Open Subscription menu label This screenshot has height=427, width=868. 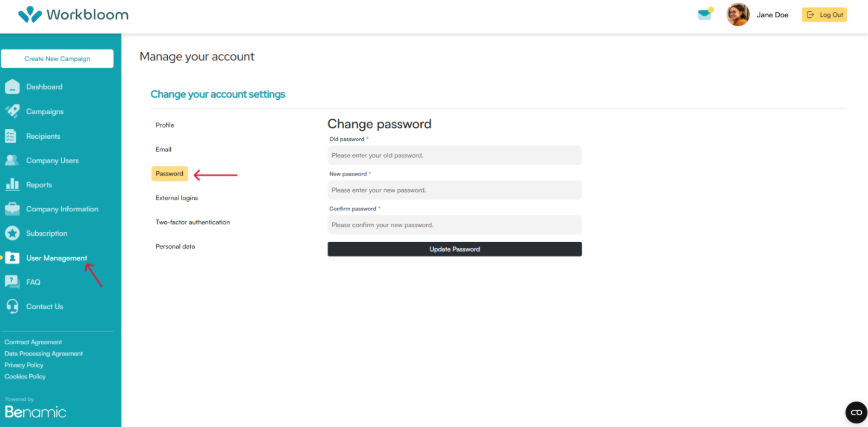pos(46,234)
